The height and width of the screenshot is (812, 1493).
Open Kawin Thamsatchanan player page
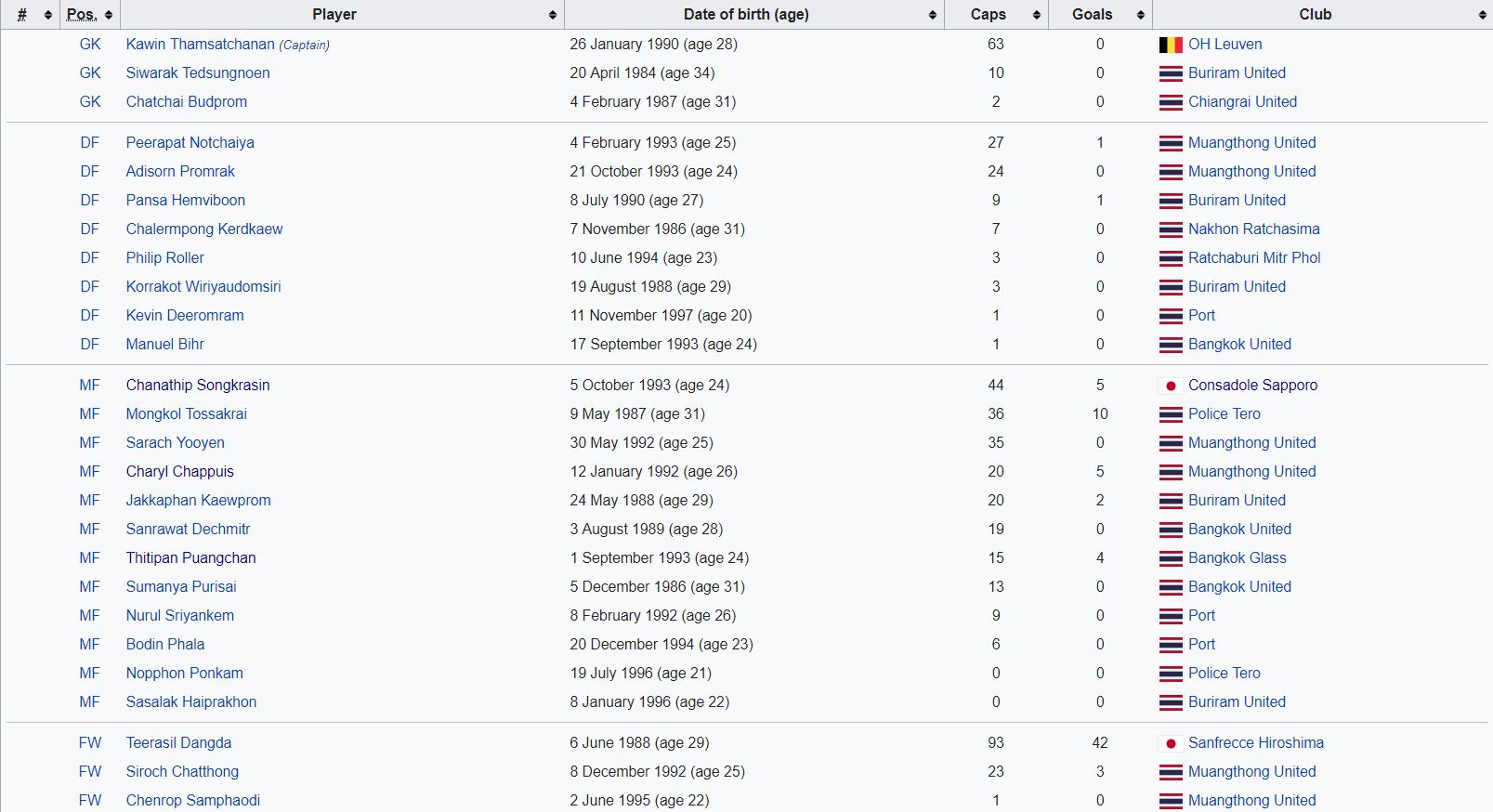(201, 45)
